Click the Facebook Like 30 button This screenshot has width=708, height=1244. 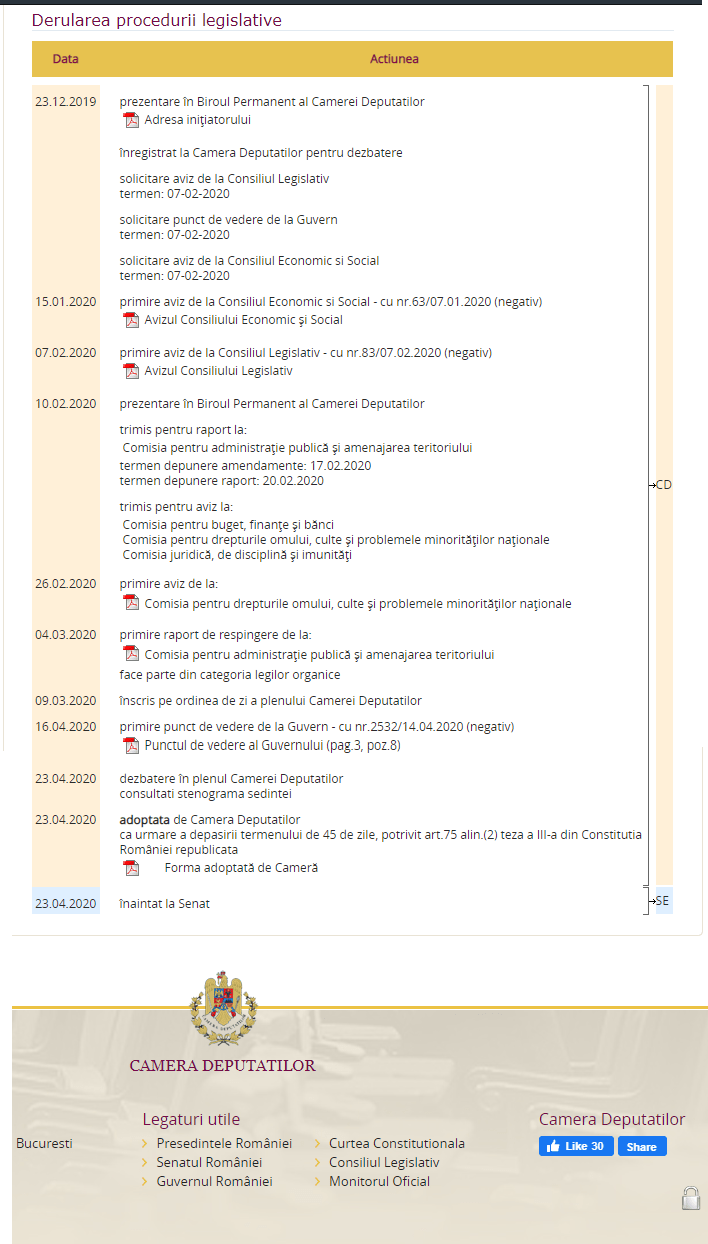[x=576, y=1146]
